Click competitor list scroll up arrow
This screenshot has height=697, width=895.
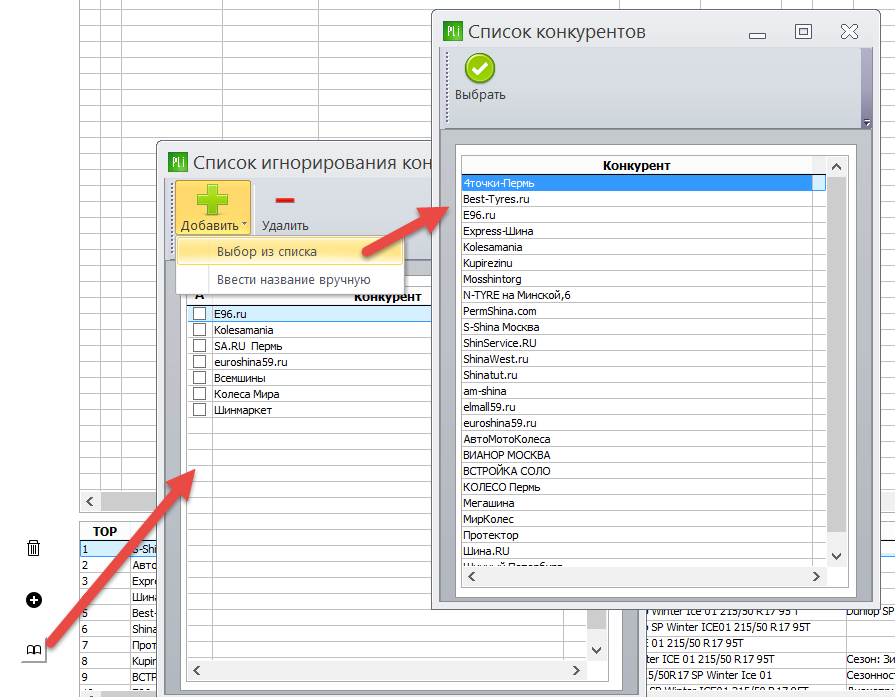pos(836,167)
